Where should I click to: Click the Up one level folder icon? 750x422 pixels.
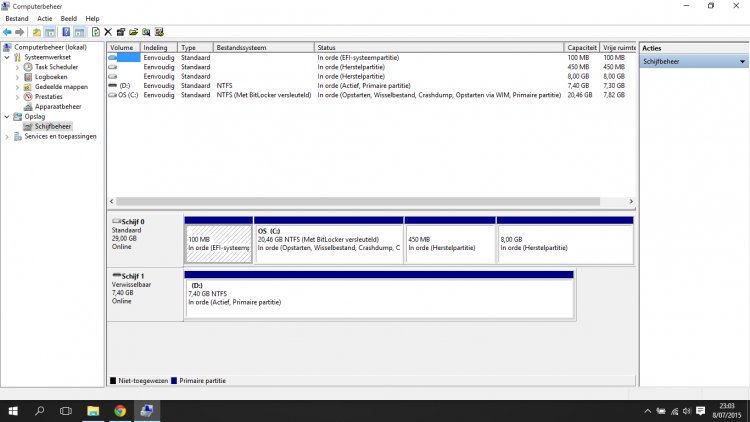click(x=37, y=32)
